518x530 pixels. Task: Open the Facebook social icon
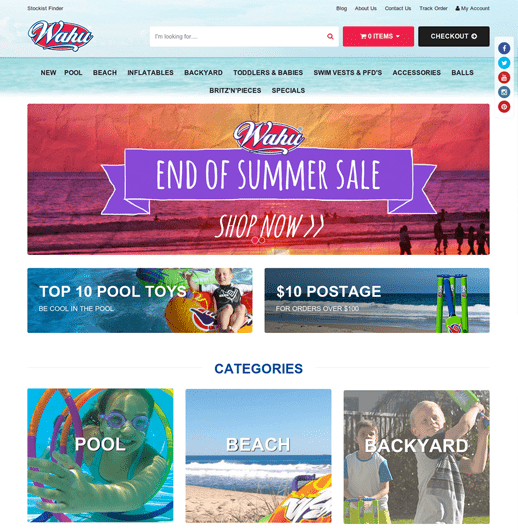[x=504, y=48]
